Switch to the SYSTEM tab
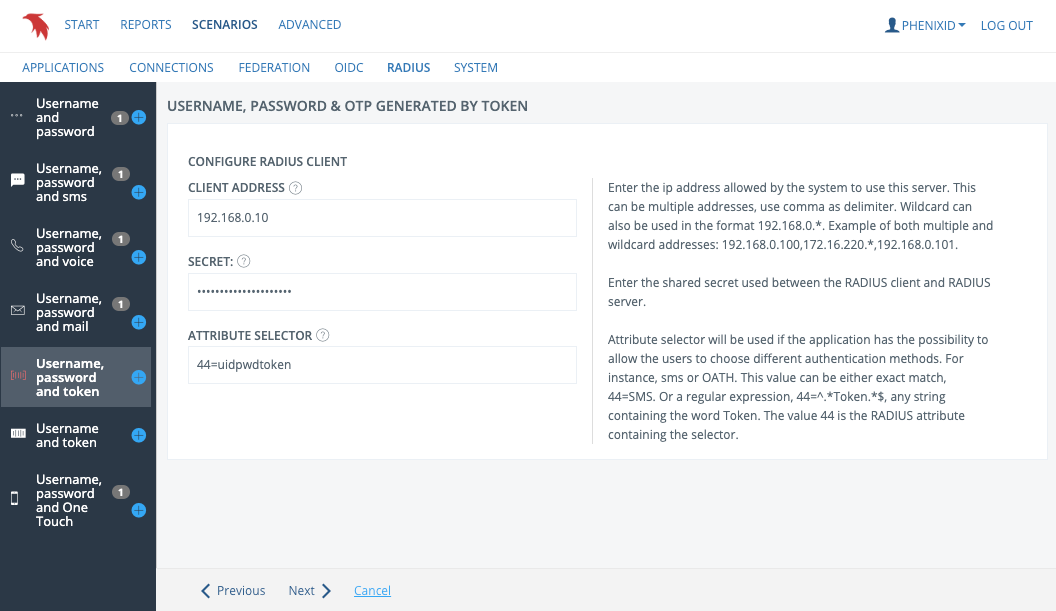The height and width of the screenshot is (611, 1056). (x=475, y=68)
